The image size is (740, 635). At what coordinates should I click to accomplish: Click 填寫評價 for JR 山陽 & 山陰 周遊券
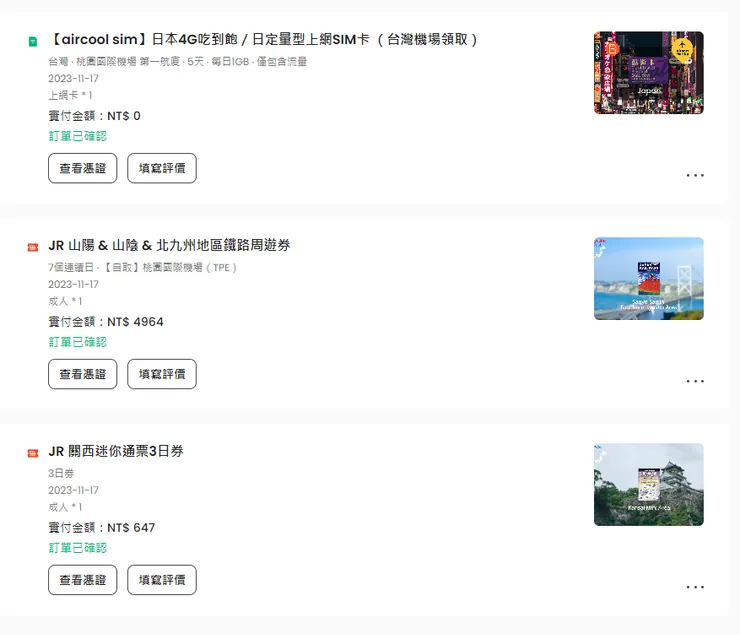click(162, 374)
